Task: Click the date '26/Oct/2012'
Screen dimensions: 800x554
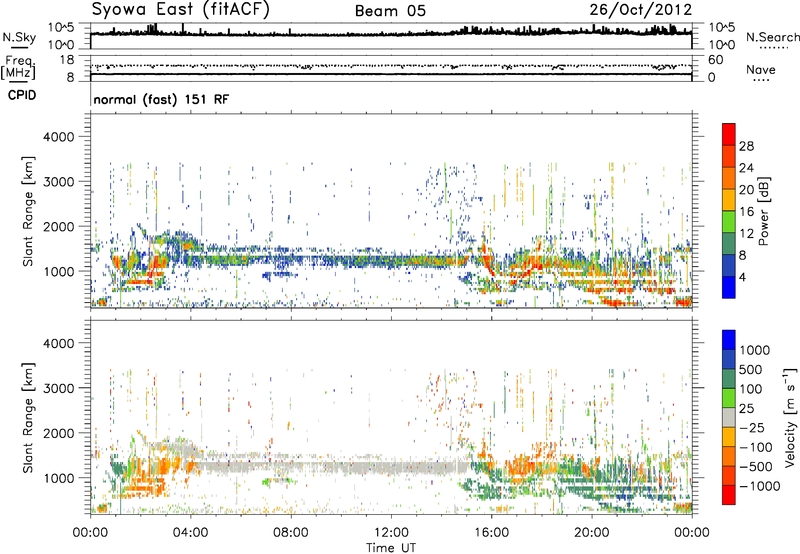Action: click(x=641, y=10)
